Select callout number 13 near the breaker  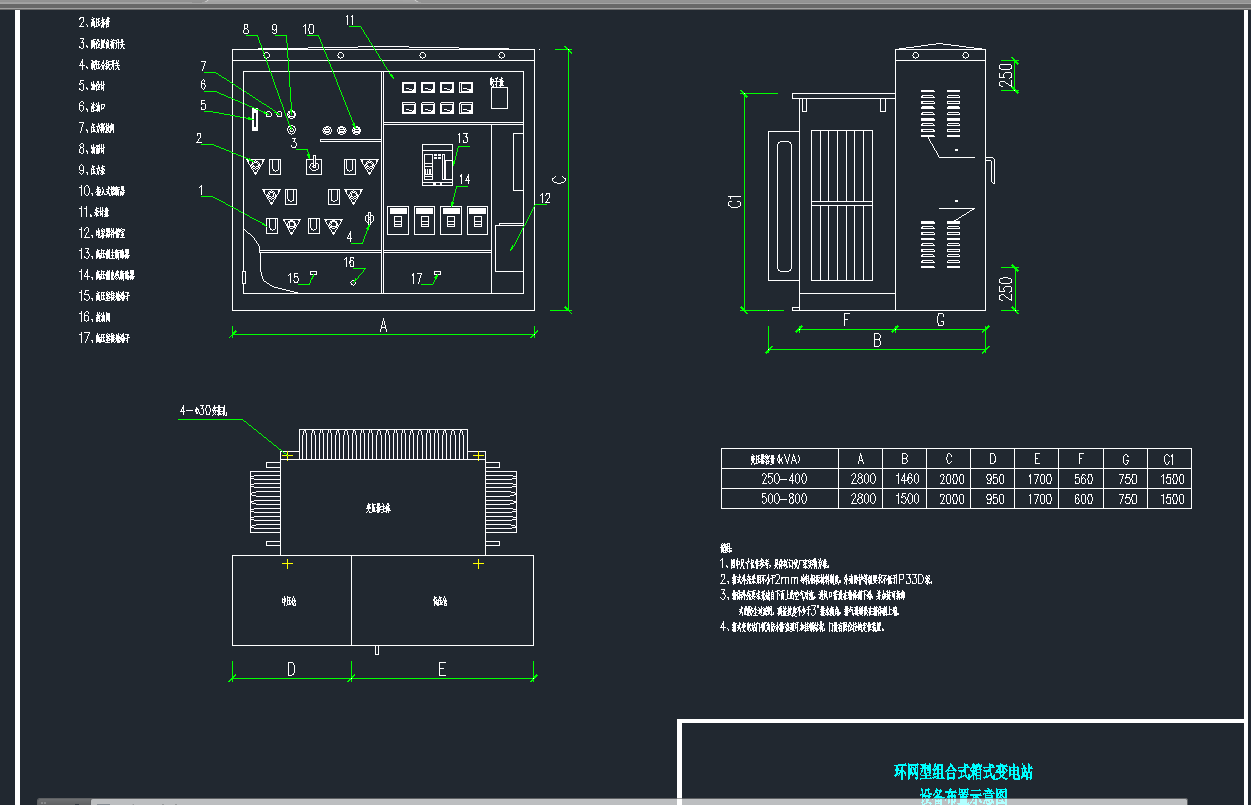[462, 138]
